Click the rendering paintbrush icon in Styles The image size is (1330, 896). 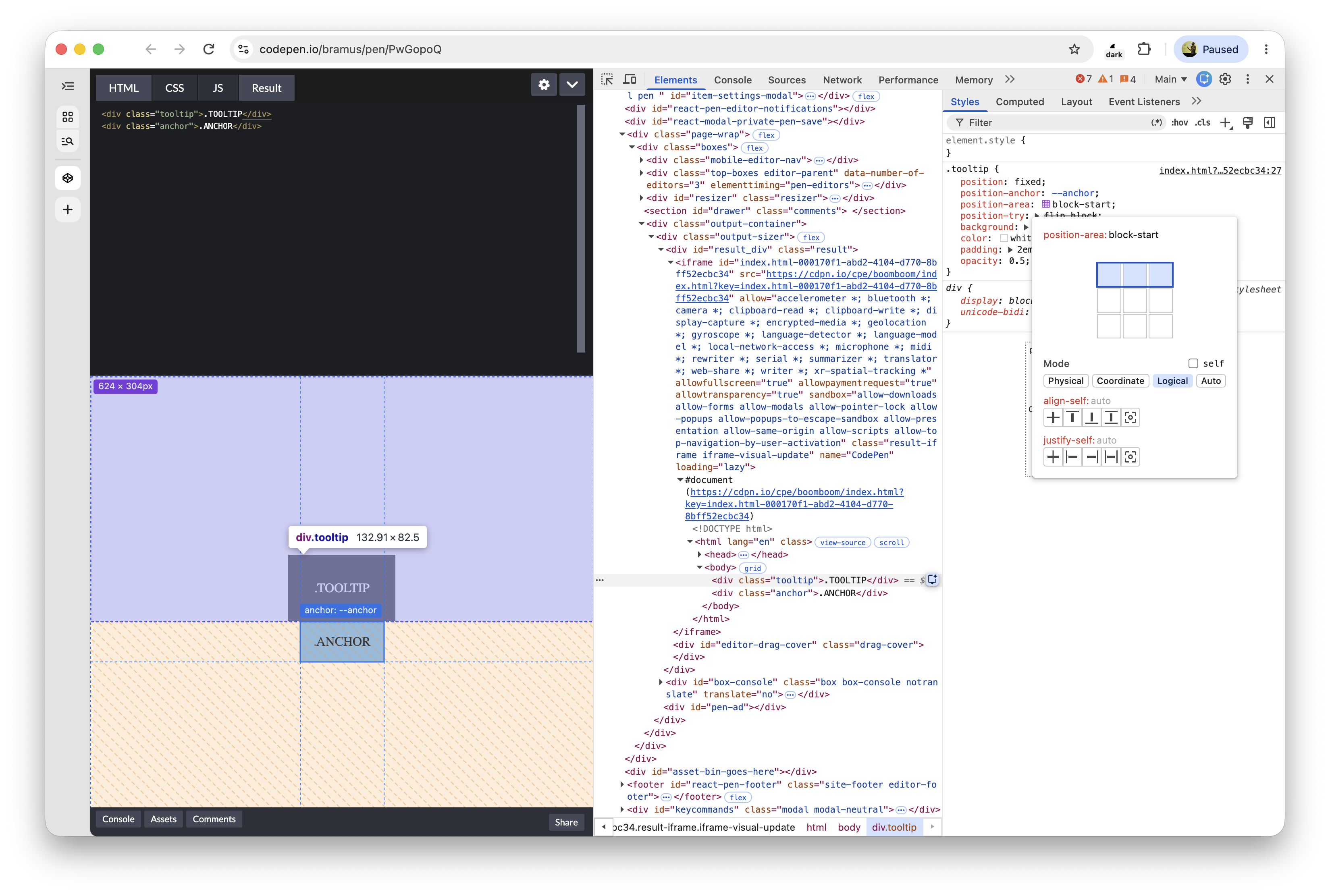[1248, 123]
